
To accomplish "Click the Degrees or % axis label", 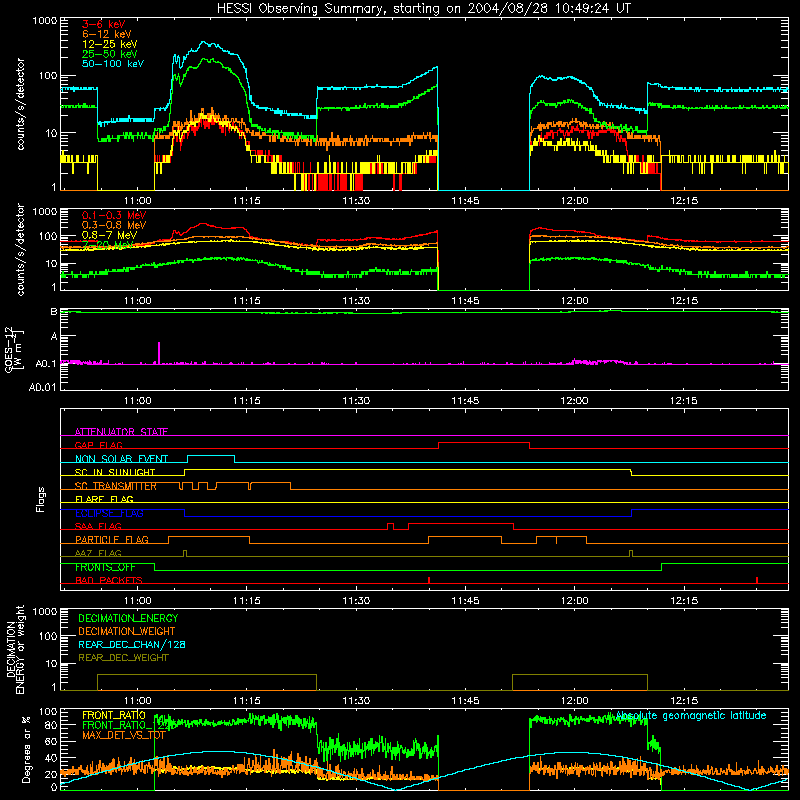I will 26,749.
